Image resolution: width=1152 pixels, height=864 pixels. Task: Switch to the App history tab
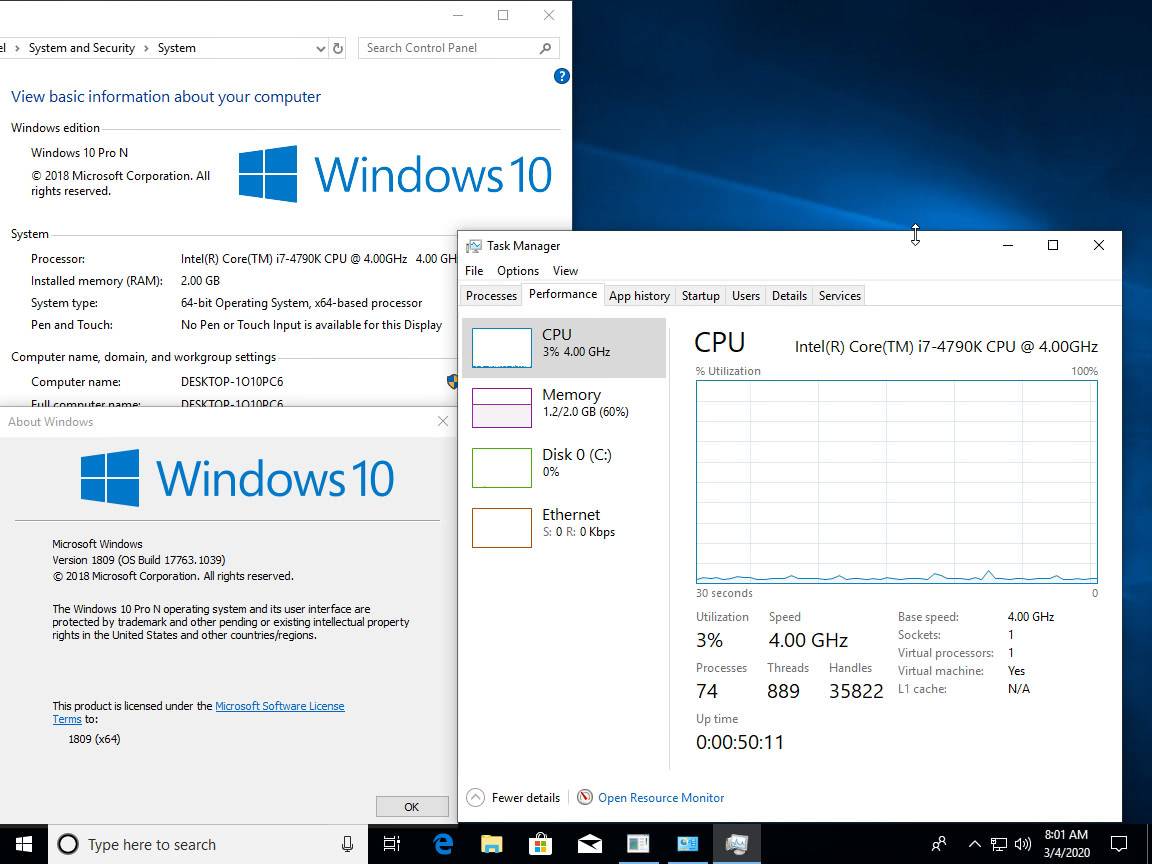[639, 295]
